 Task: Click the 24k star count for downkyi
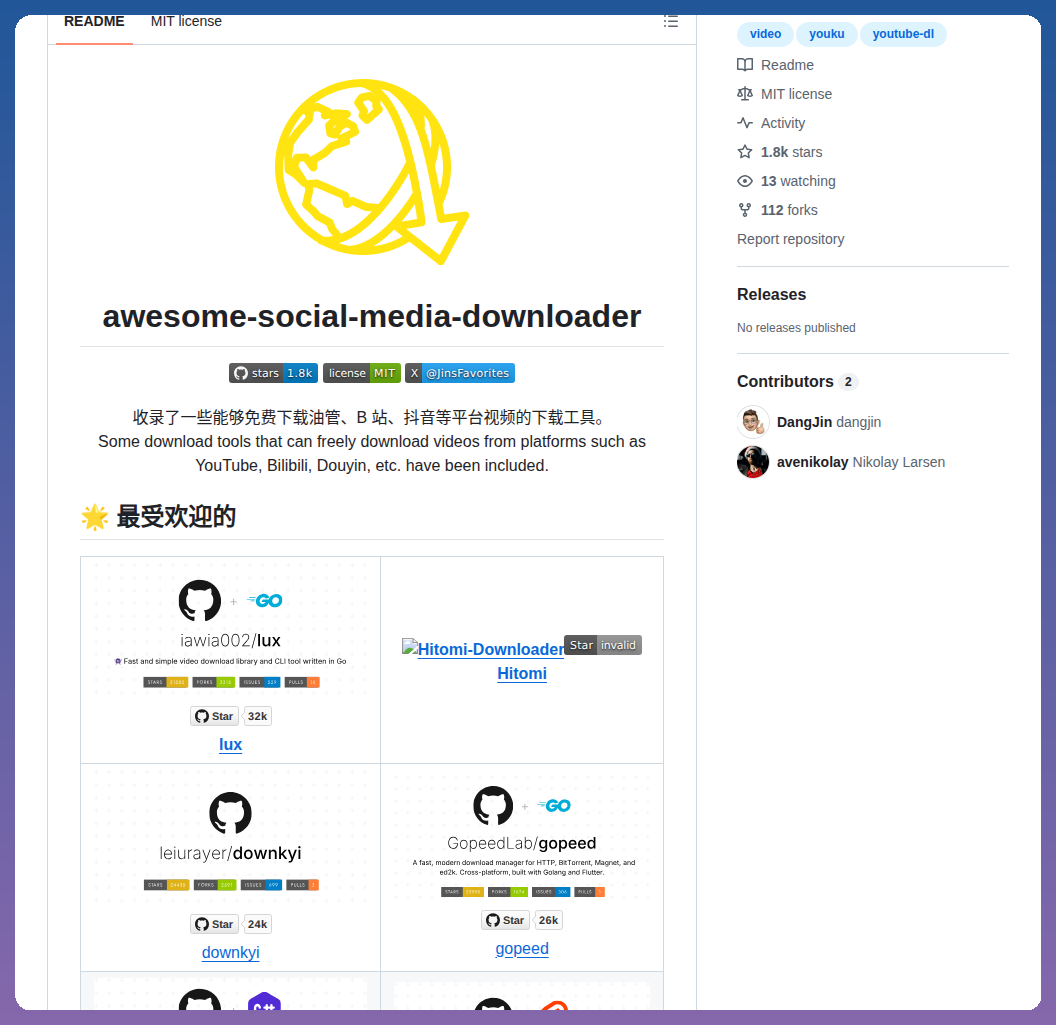pyautogui.click(x=257, y=924)
